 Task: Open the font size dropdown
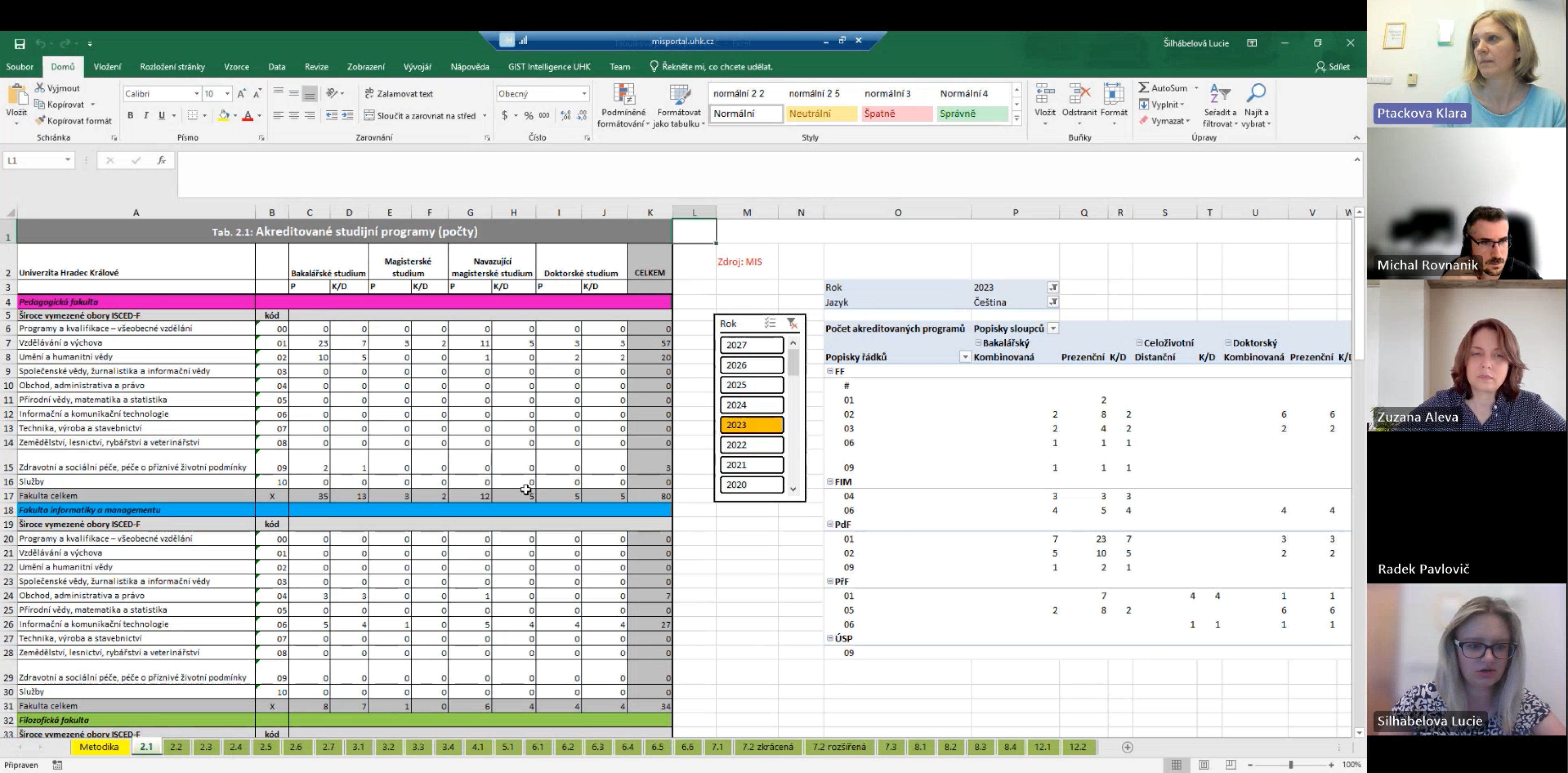pyautogui.click(x=227, y=94)
